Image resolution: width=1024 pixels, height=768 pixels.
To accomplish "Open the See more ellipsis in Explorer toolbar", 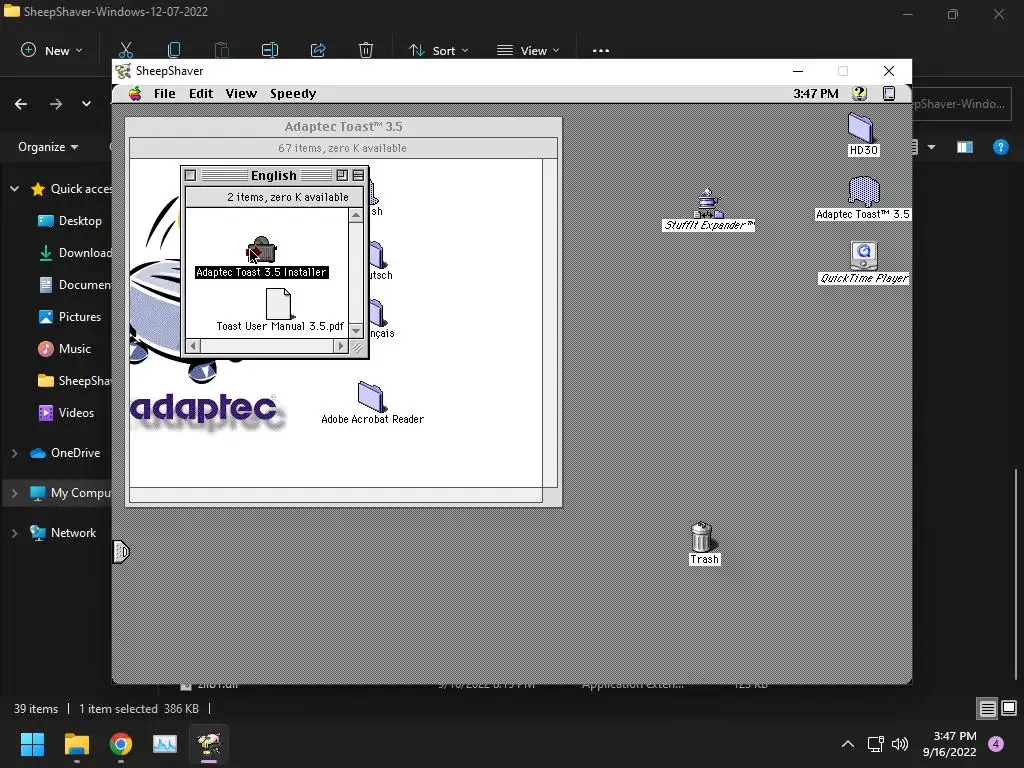I will pyautogui.click(x=601, y=50).
